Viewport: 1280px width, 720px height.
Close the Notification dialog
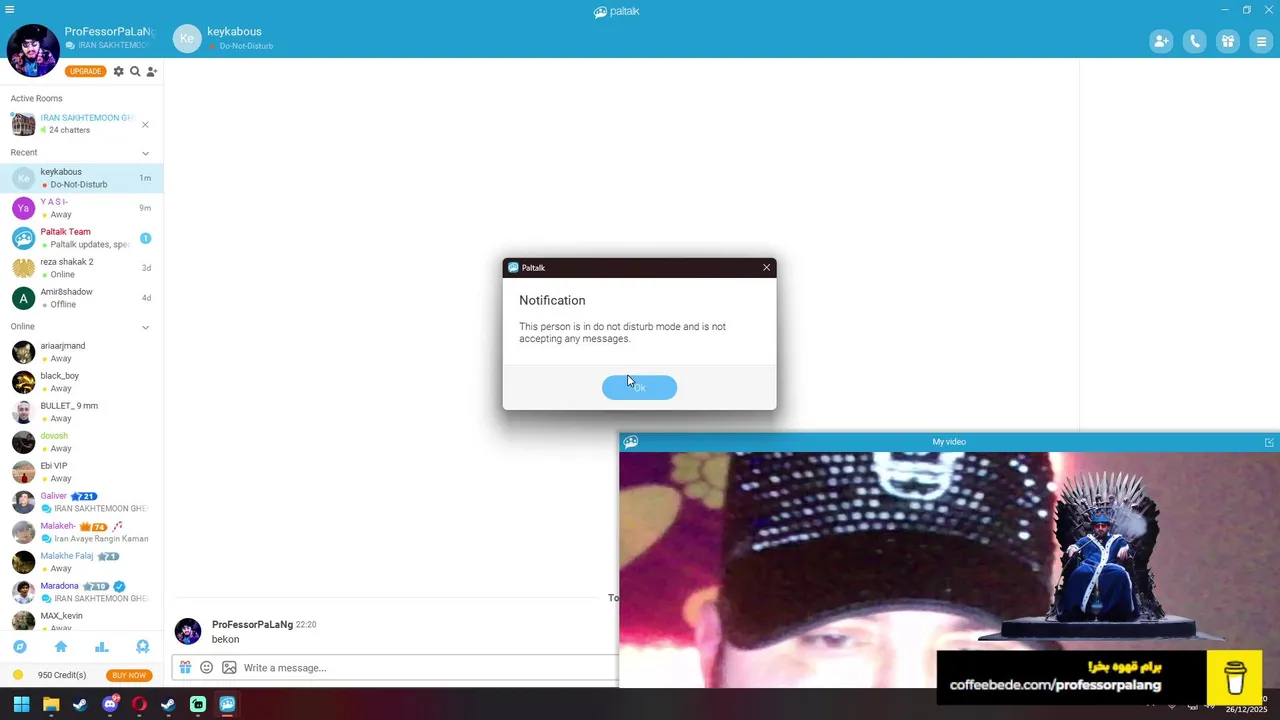(x=767, y=267)
